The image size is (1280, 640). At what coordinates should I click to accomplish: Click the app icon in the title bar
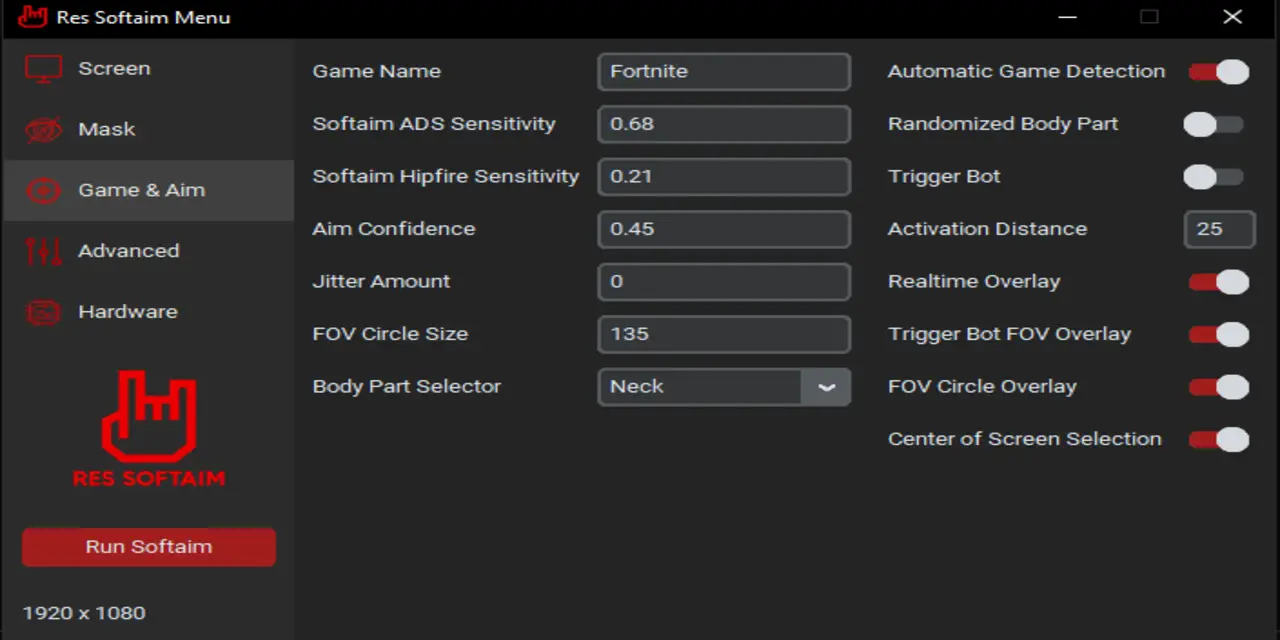click(32, 17)
